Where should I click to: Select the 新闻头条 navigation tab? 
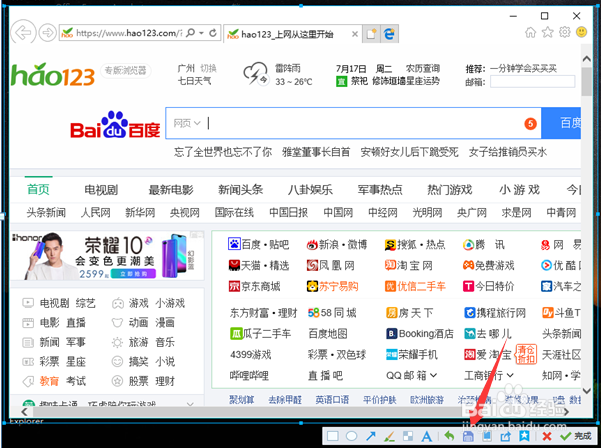(241, 189)
